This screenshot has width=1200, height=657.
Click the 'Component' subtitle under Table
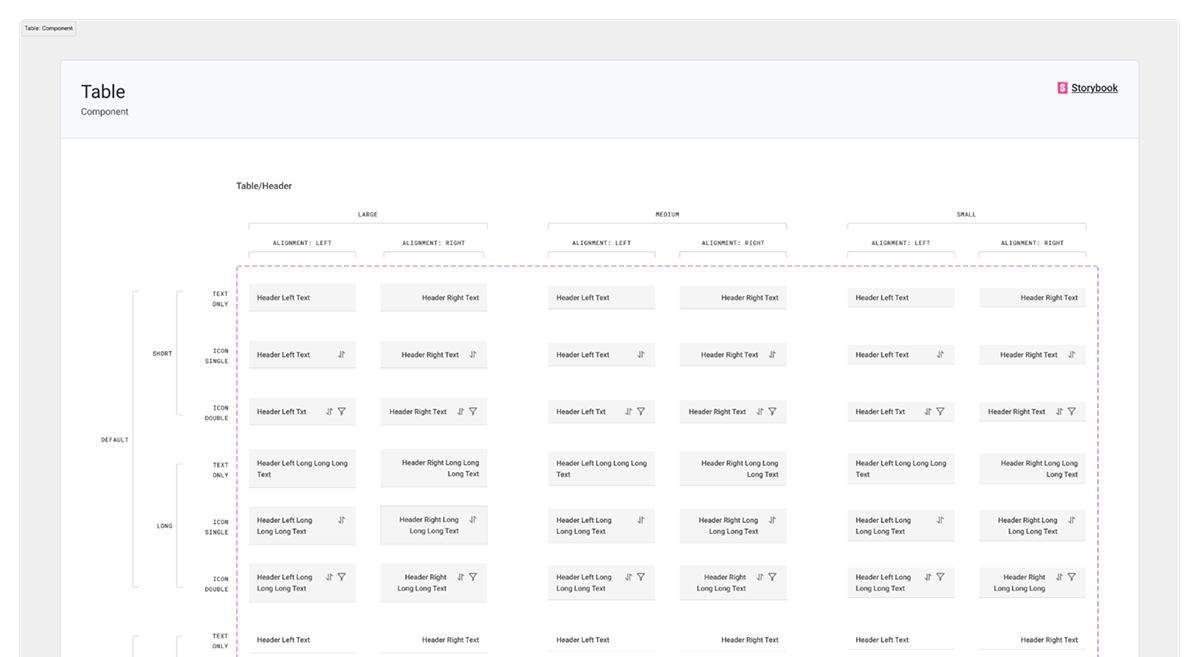click(x=105, y=112)
